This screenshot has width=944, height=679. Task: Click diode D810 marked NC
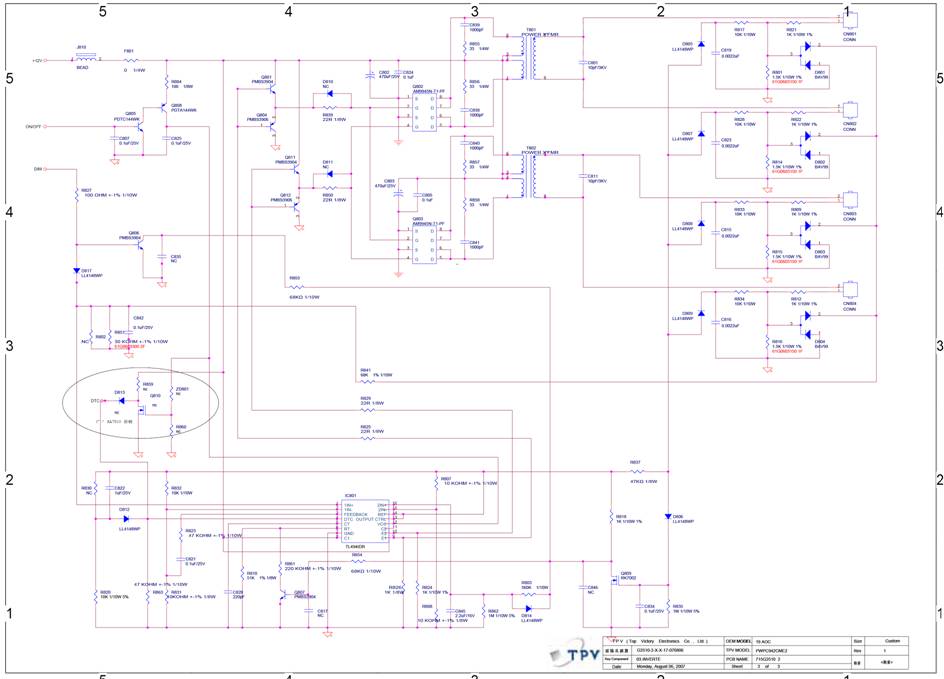point(329,95)
